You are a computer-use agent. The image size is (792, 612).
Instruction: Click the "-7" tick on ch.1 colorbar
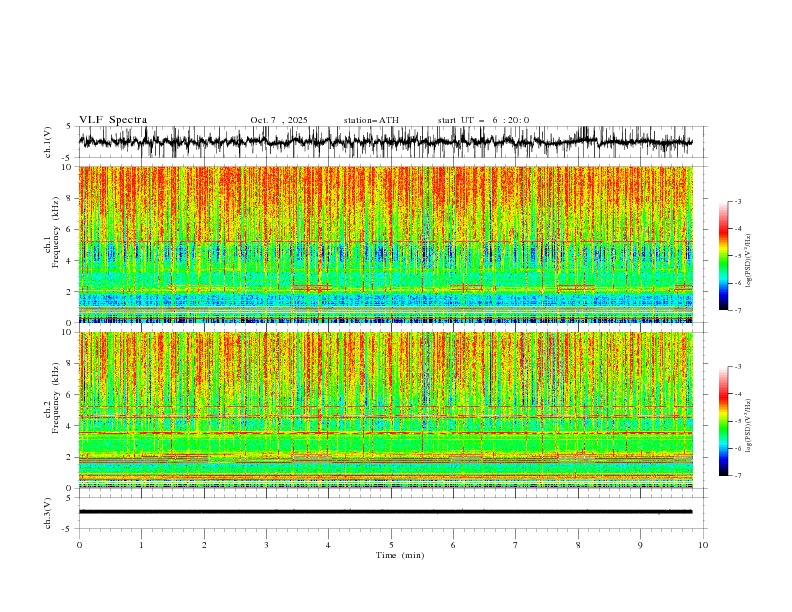(x=738, y=311)
